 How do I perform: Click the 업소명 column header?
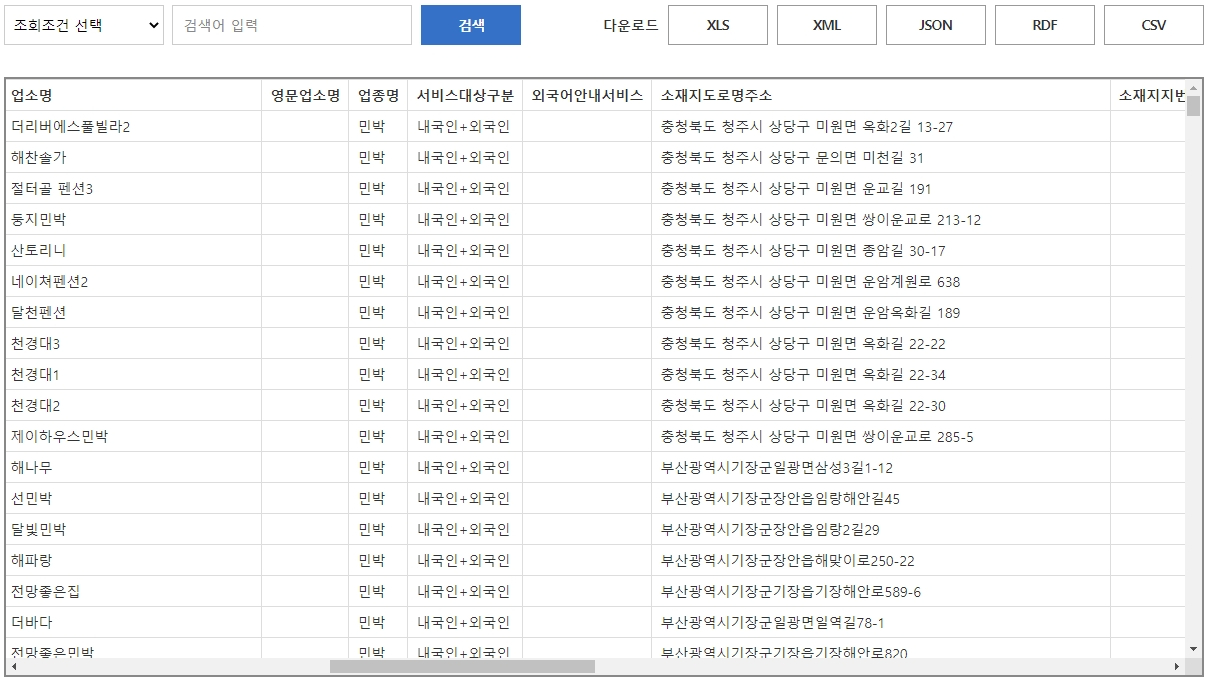[x=133, y=95]
